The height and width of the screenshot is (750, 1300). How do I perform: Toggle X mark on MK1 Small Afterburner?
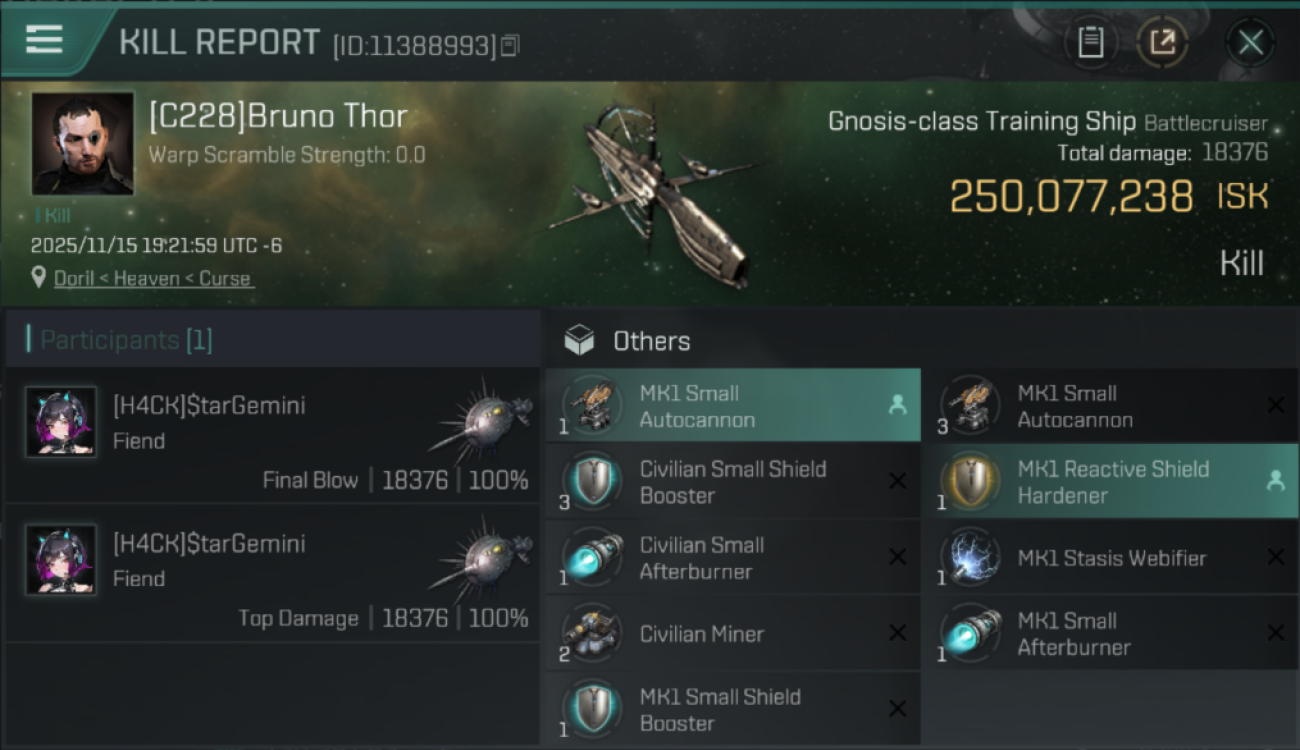pos(1275,633)
